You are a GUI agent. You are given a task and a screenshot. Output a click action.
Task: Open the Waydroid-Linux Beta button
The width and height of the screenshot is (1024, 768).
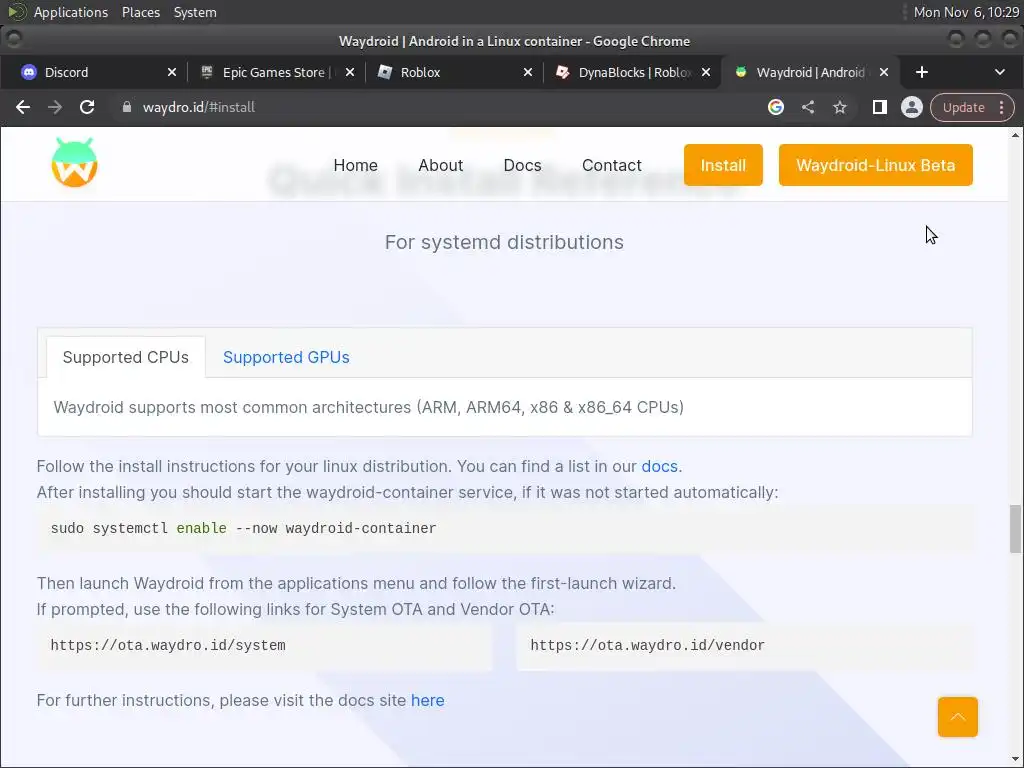point(875,165)
